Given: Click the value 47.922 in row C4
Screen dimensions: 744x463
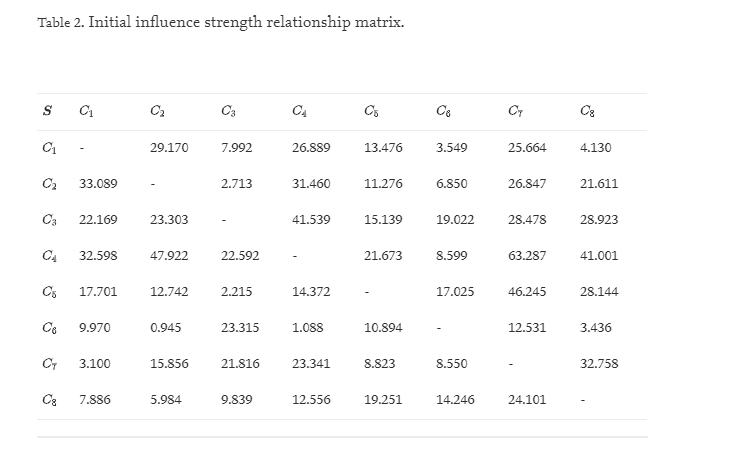Looking at the screenshot, I should coord(168,256).
